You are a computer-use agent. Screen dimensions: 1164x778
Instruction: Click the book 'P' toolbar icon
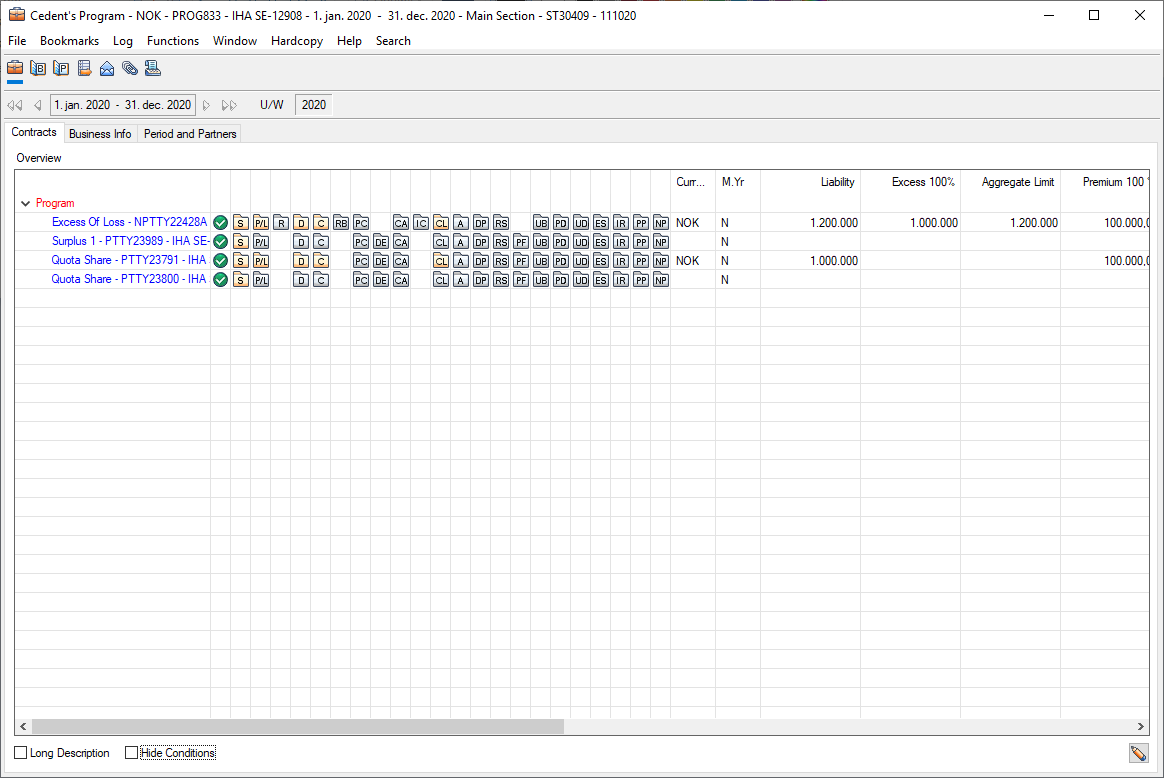pos(61,69)
